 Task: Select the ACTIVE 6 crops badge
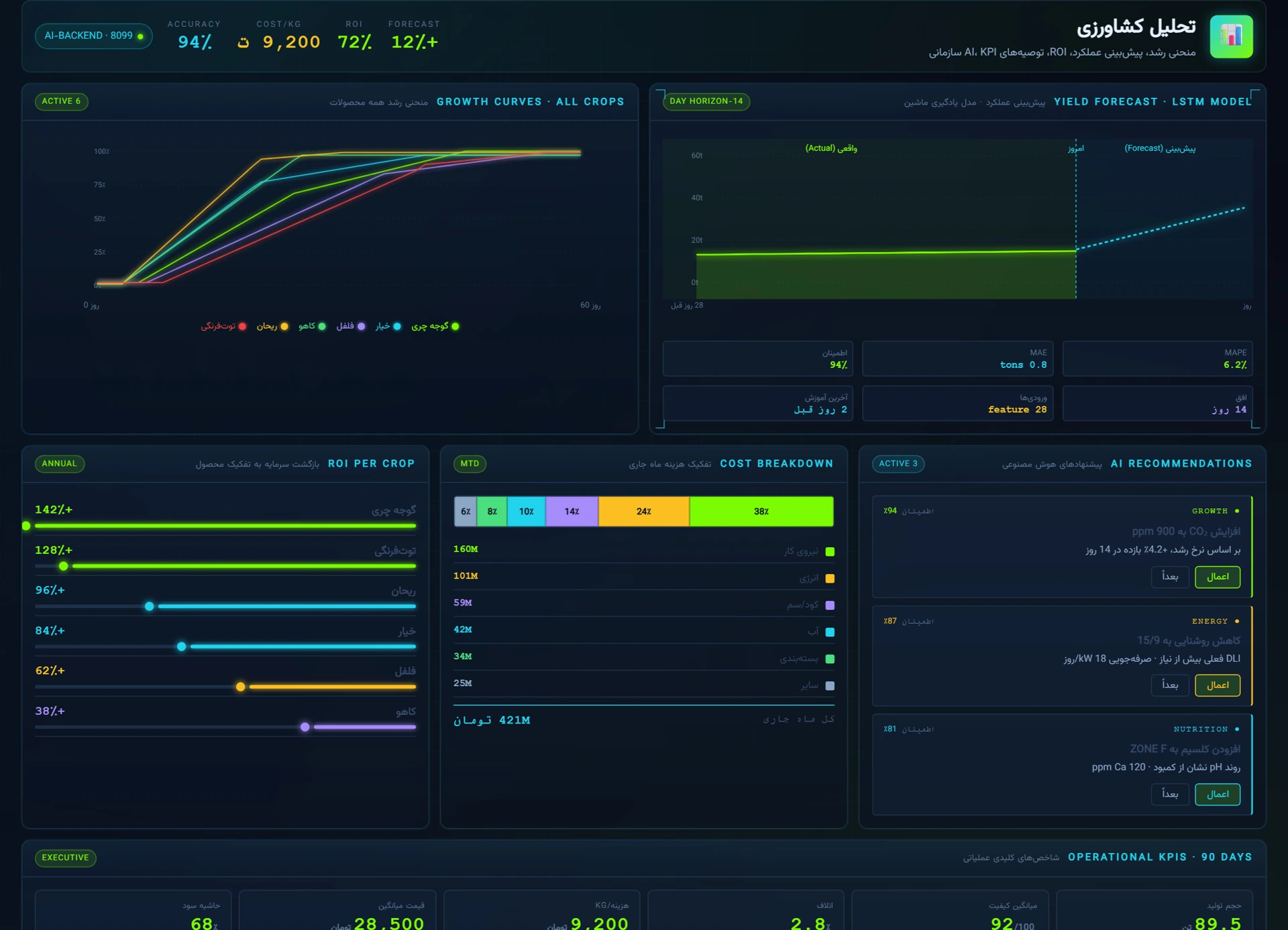61,101
